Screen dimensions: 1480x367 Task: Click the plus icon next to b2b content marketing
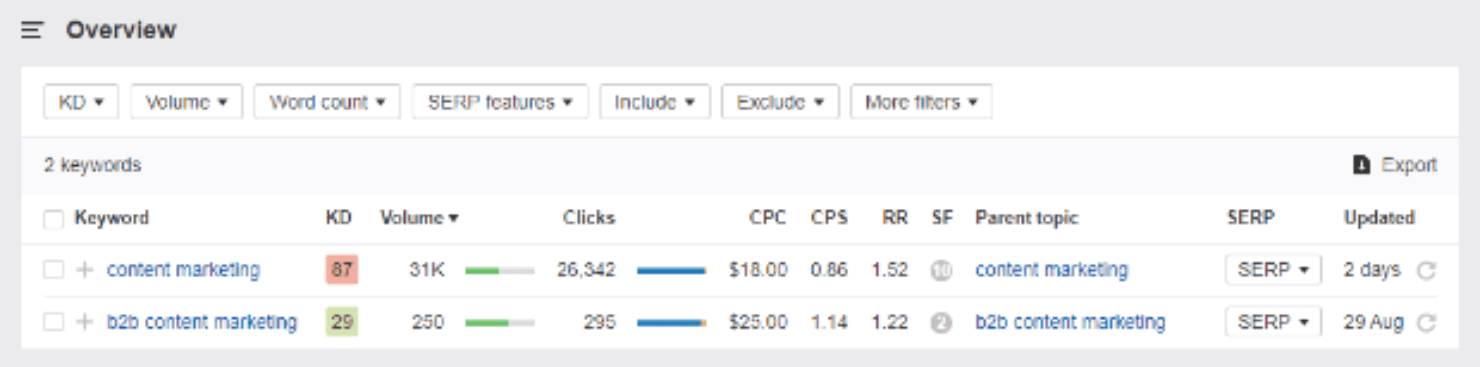(x=85, y=322)
